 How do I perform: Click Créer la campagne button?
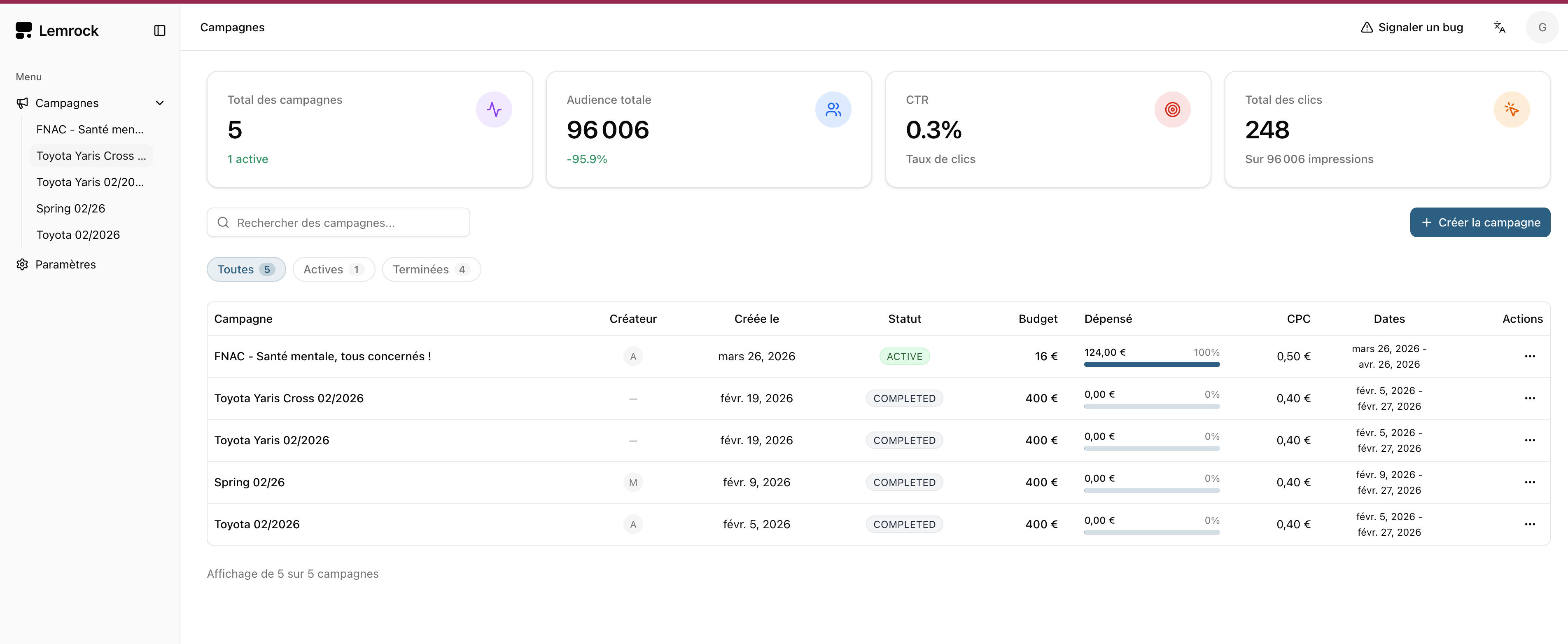(x=1480, y=223)
